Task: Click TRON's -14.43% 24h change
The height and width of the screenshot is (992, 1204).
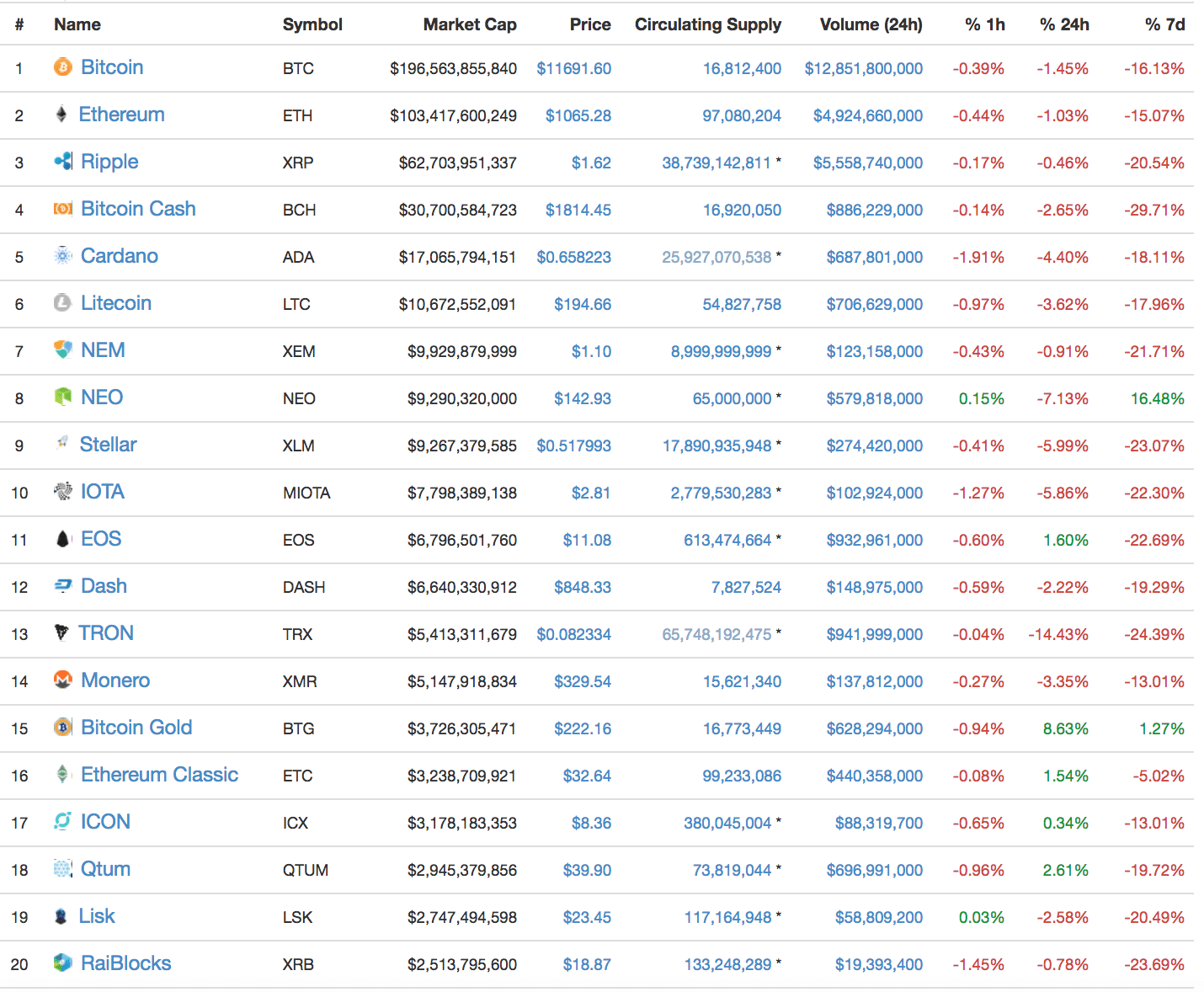Action: (1058, 634)
